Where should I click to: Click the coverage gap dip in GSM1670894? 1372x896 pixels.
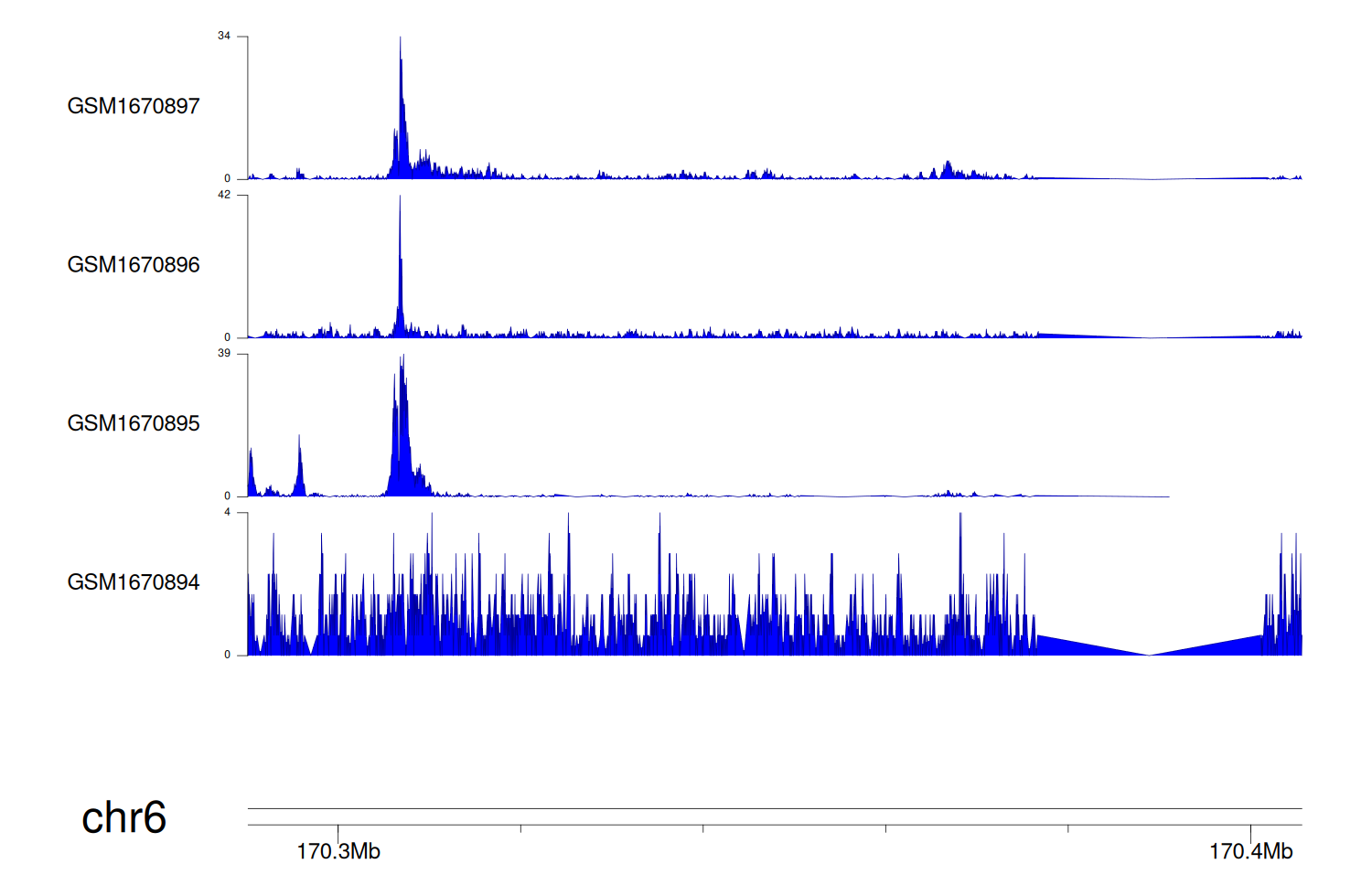tap(1149, 653)
